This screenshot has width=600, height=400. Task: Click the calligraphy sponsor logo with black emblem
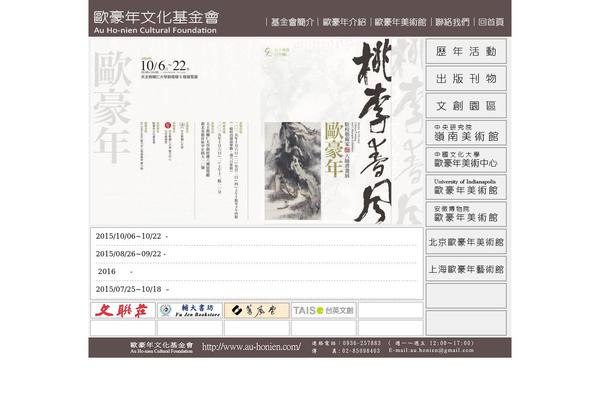tap(257, 310)
